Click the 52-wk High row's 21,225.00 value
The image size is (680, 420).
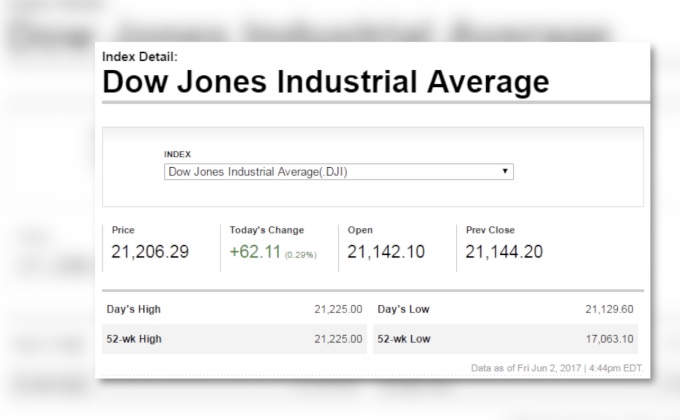(x=338, y=339)
